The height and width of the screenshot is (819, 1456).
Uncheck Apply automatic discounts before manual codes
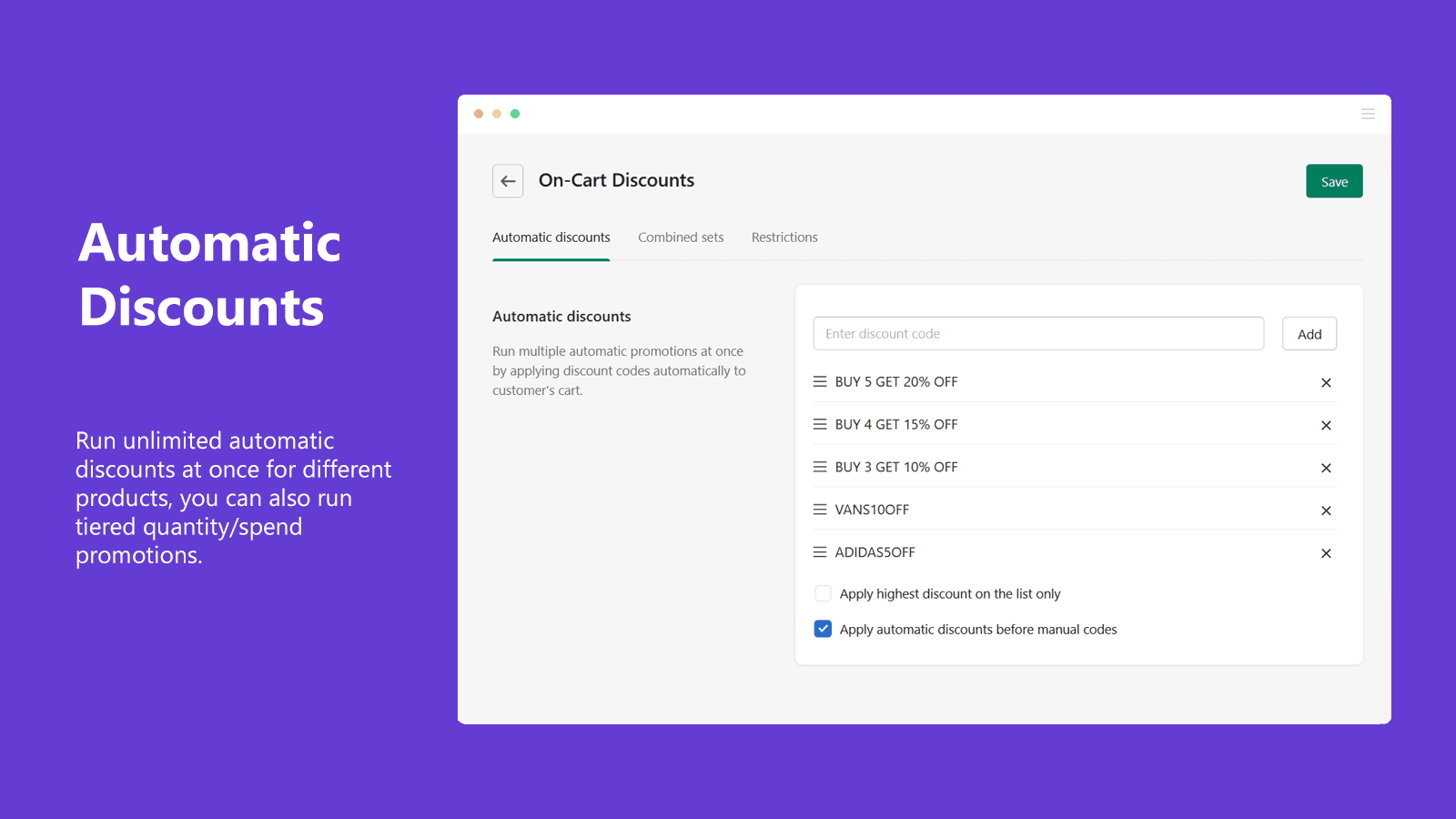823,628
